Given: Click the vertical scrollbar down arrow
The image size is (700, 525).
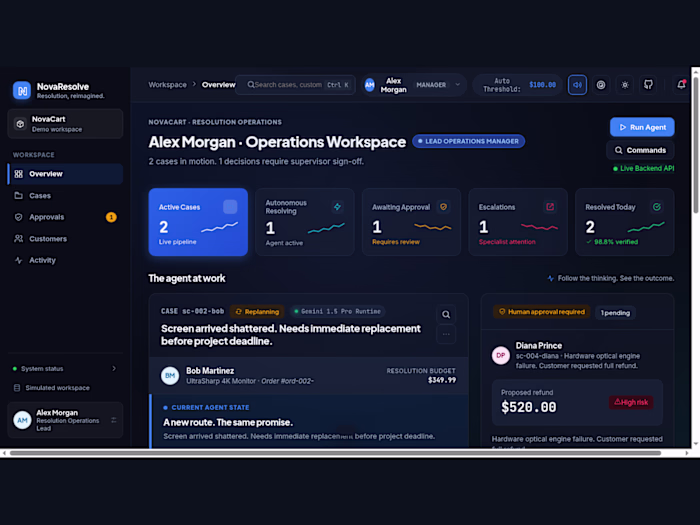Looking at the screenshot, I should [x=696, y=444].
